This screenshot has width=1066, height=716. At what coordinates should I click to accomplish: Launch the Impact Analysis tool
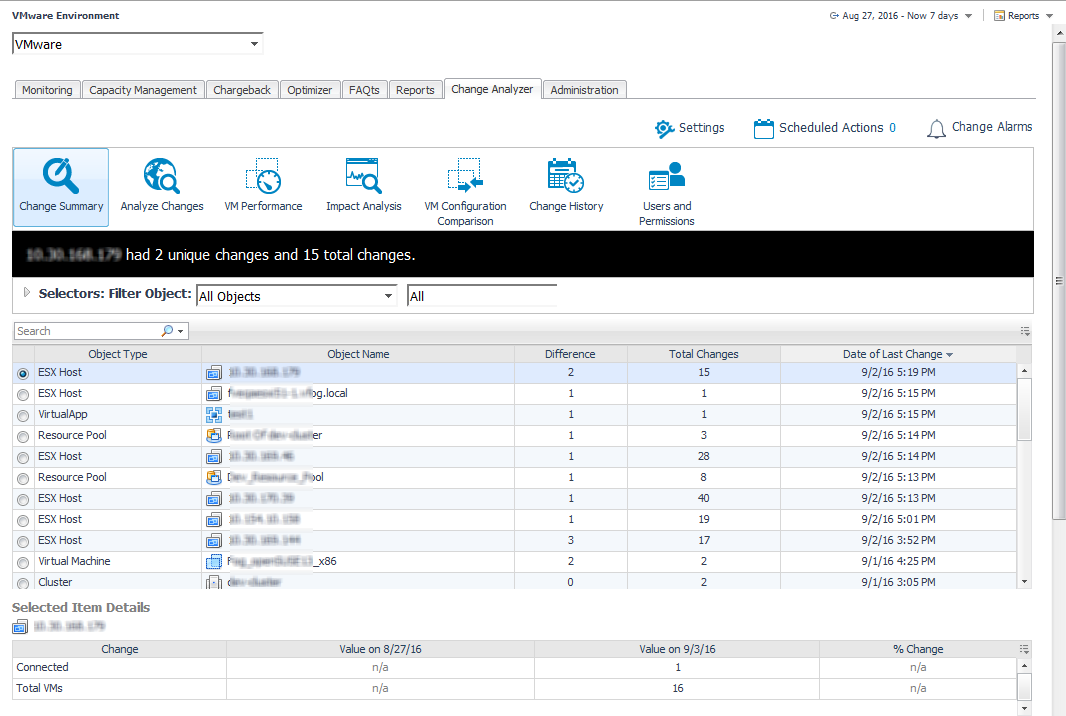click(363, 186)
